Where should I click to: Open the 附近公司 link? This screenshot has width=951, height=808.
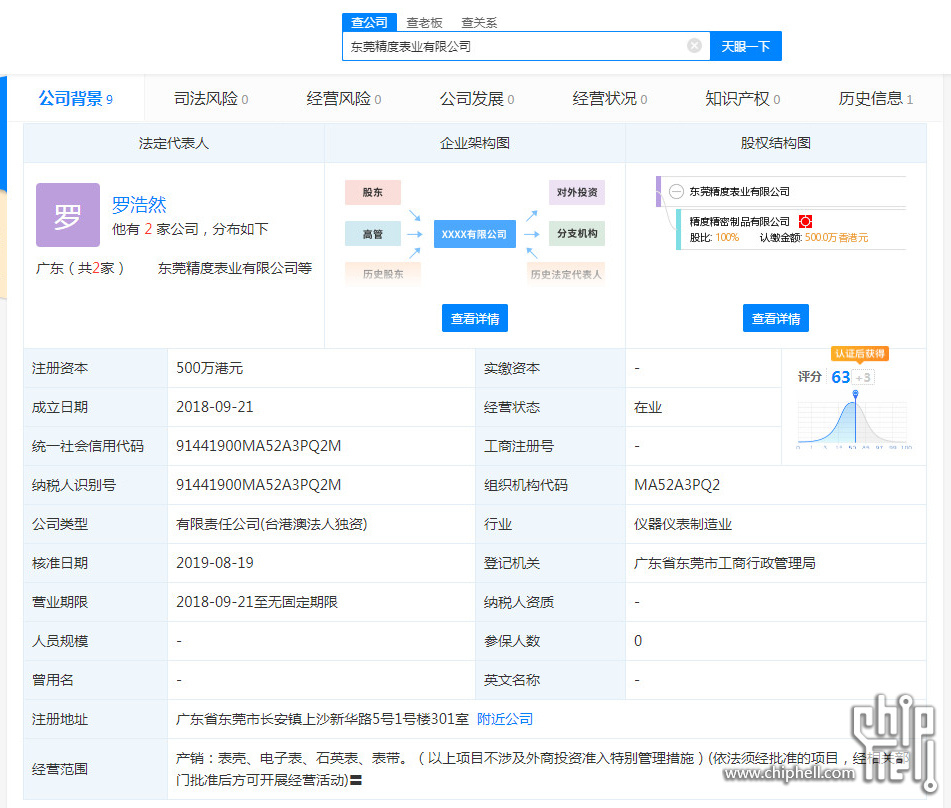tap(505, 719)
